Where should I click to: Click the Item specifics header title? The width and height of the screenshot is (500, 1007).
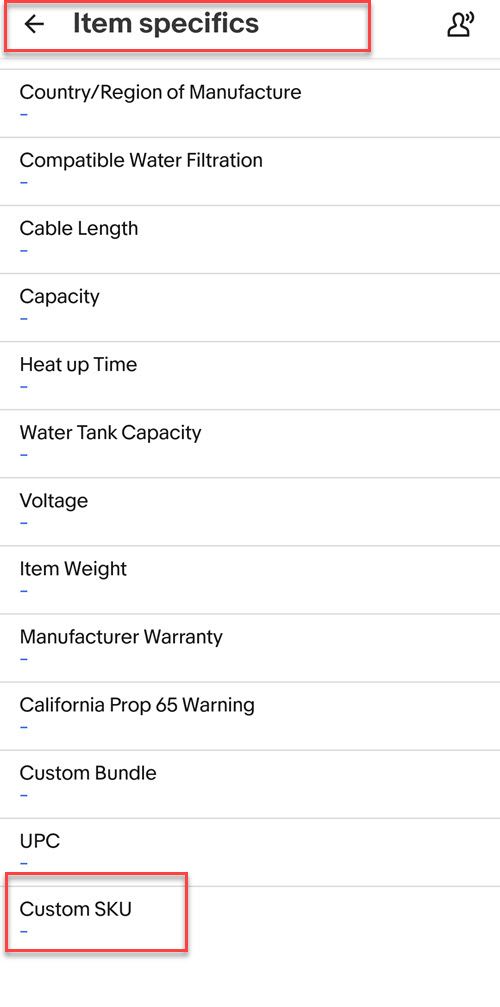[166, 24]
